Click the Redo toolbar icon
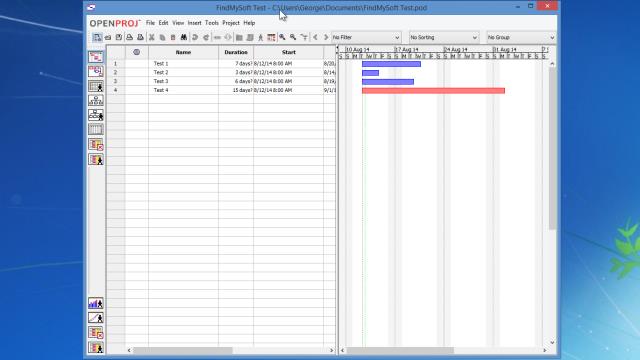The width and height of the screenshot is (640, 360). (x=206, y=38)
